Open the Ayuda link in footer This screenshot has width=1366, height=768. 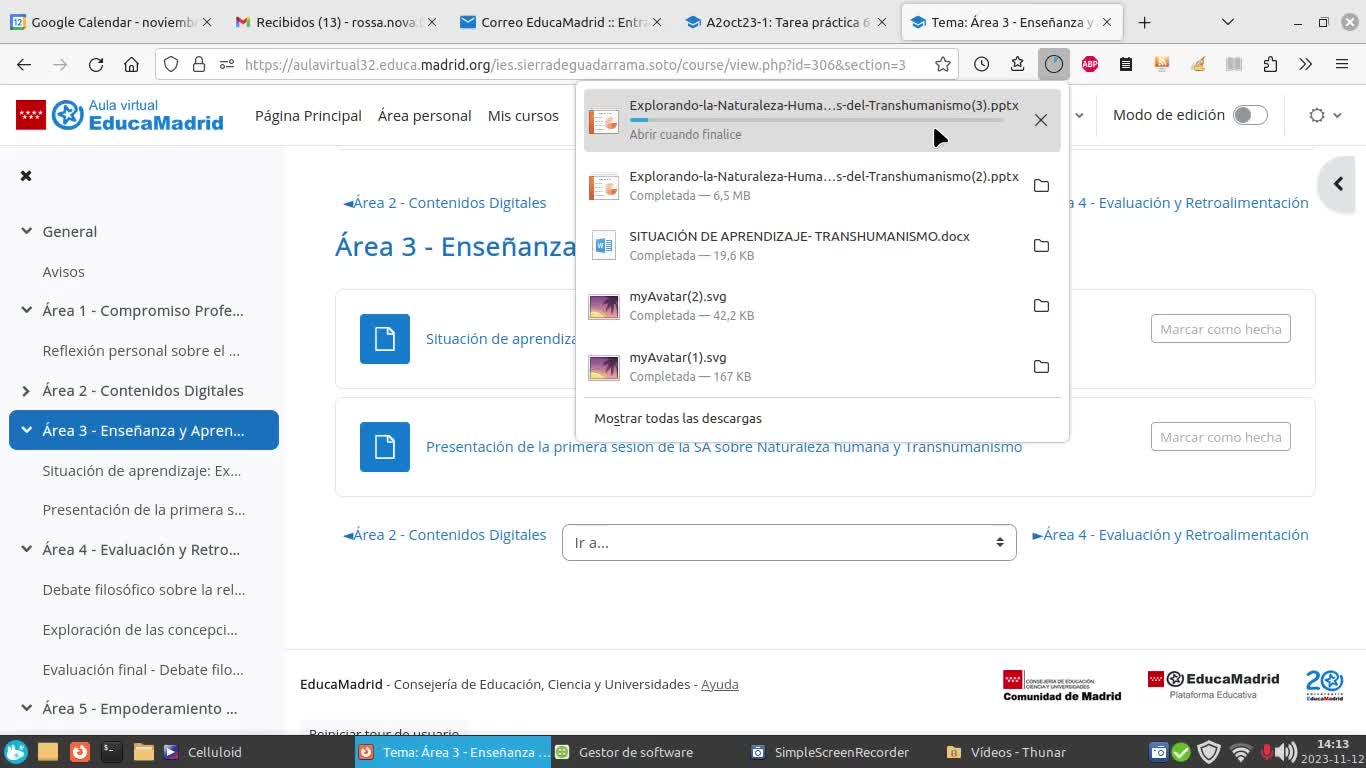(x=719, y=684)
